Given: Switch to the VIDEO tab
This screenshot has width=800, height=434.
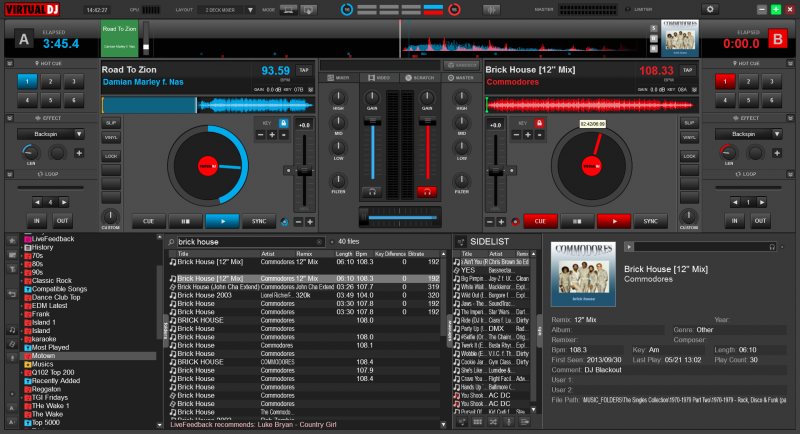Looking at the screenshot, I should [379, 78].
